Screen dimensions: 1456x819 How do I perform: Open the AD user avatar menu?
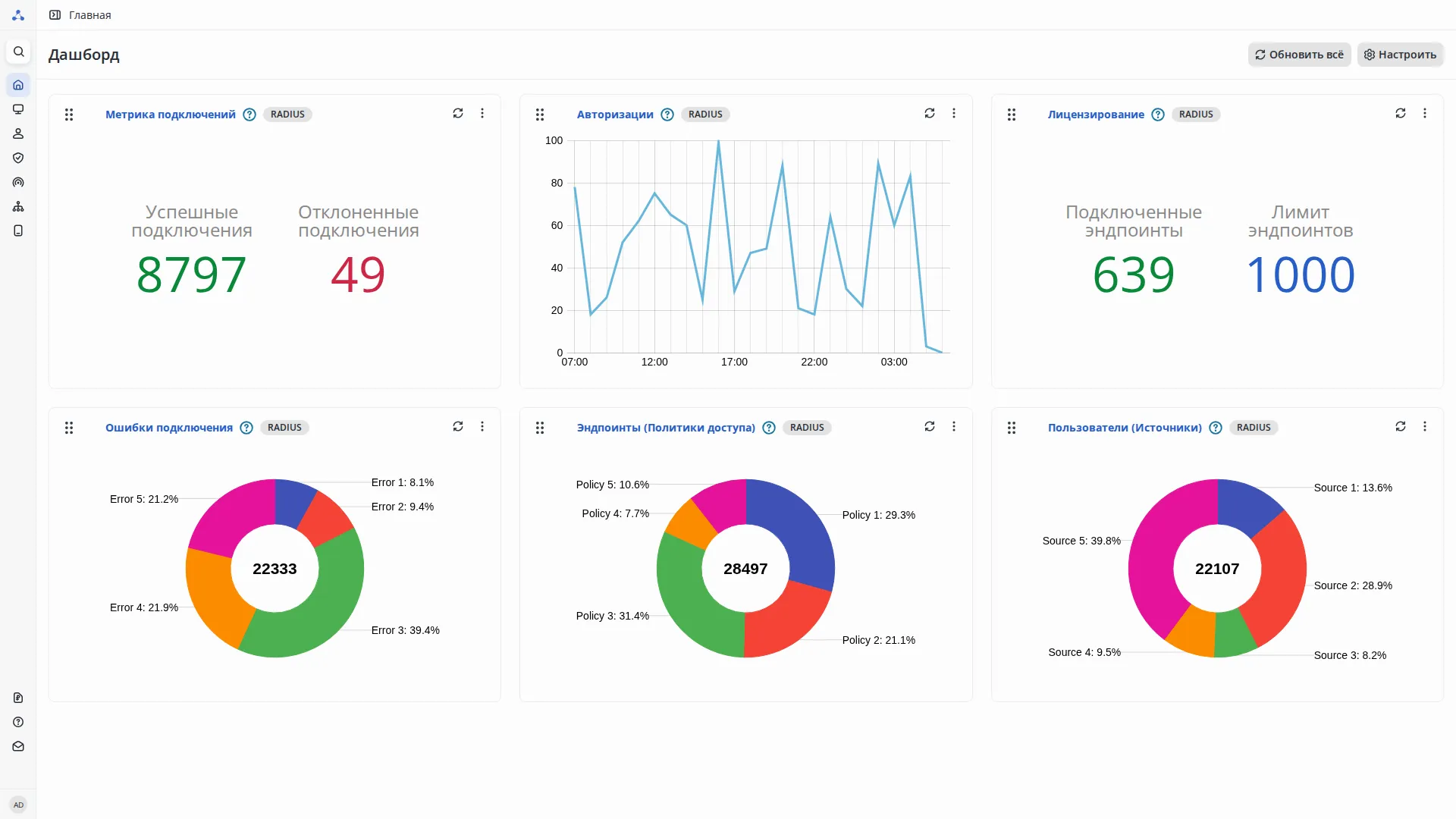(18, 805)
